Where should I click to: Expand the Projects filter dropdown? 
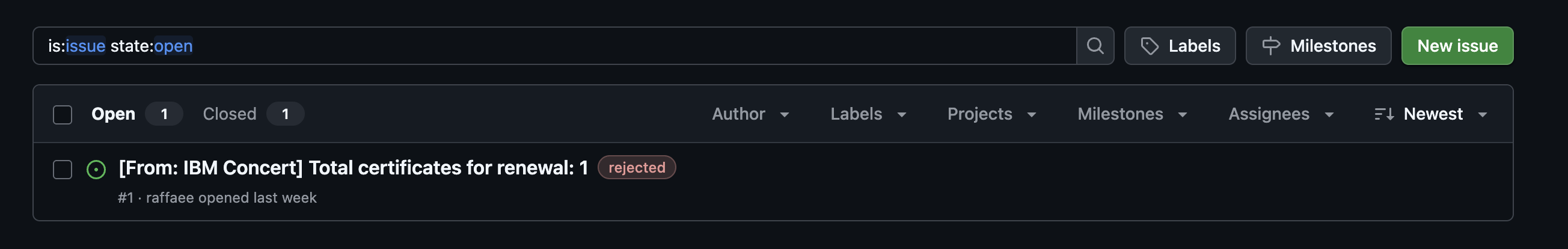pyautogui.click(x=991, y=114)
